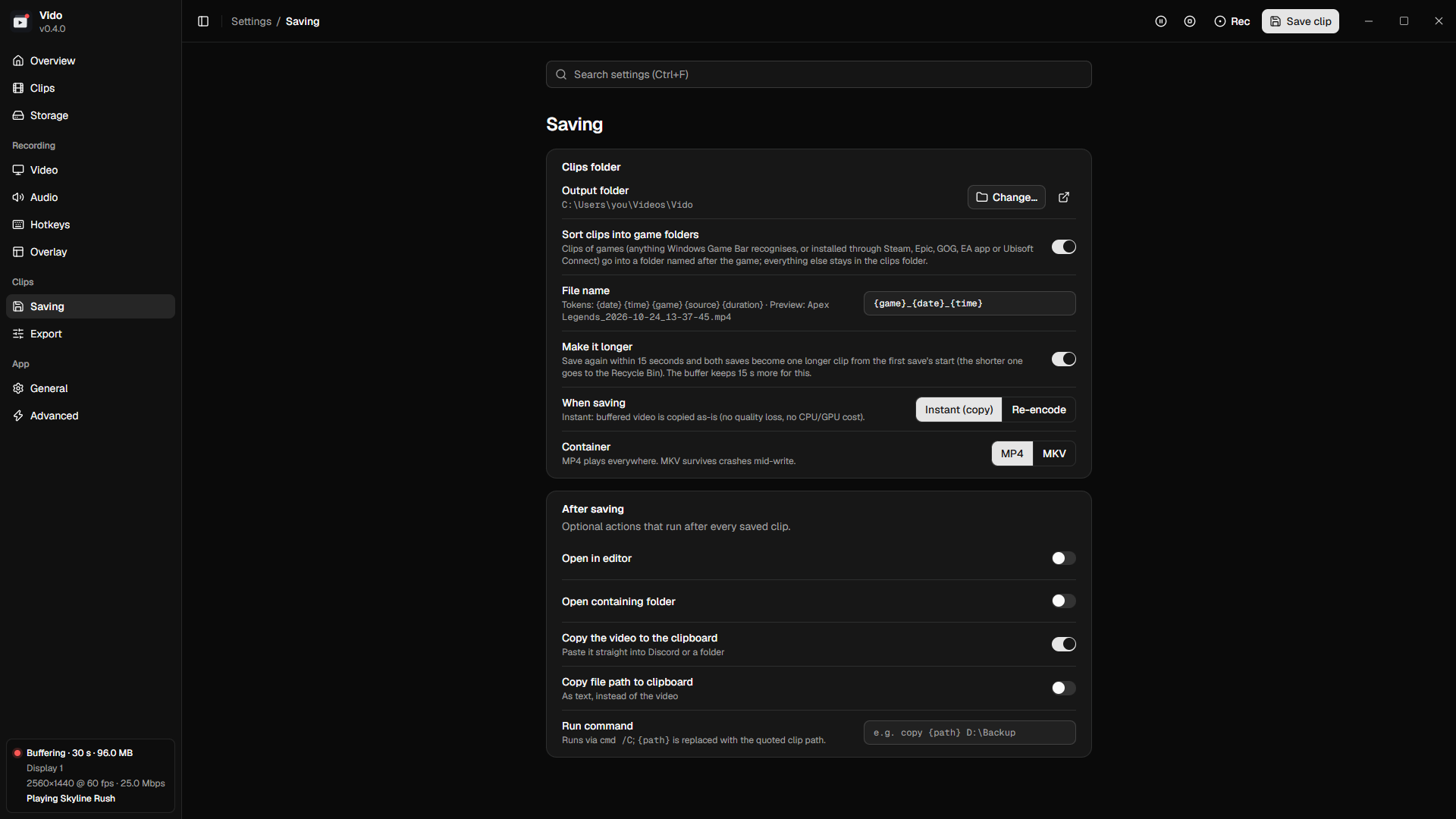Choose MP4 container
This screenshot has width=1456, height=819.
coord(1012,453)
